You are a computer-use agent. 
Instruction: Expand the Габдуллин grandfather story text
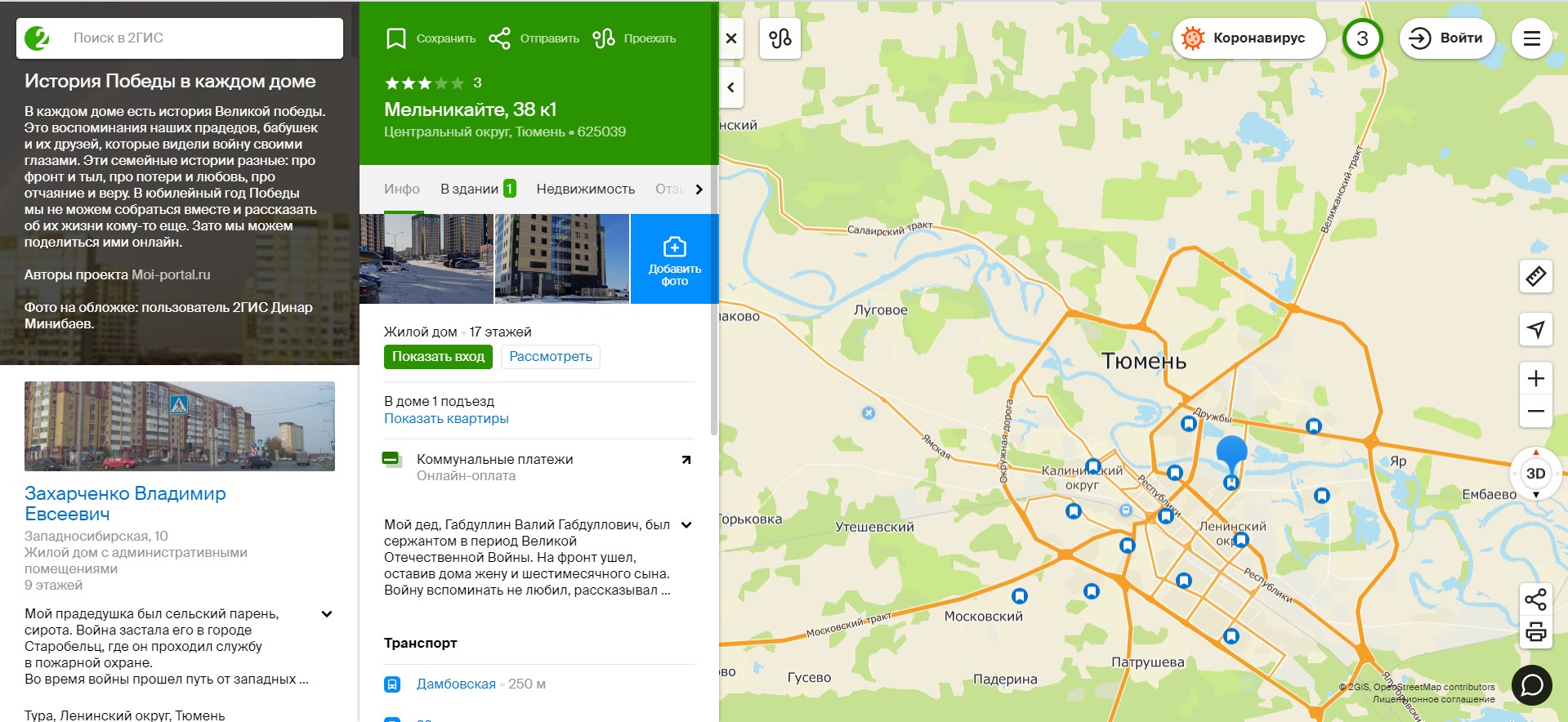(x=686, y=525)
